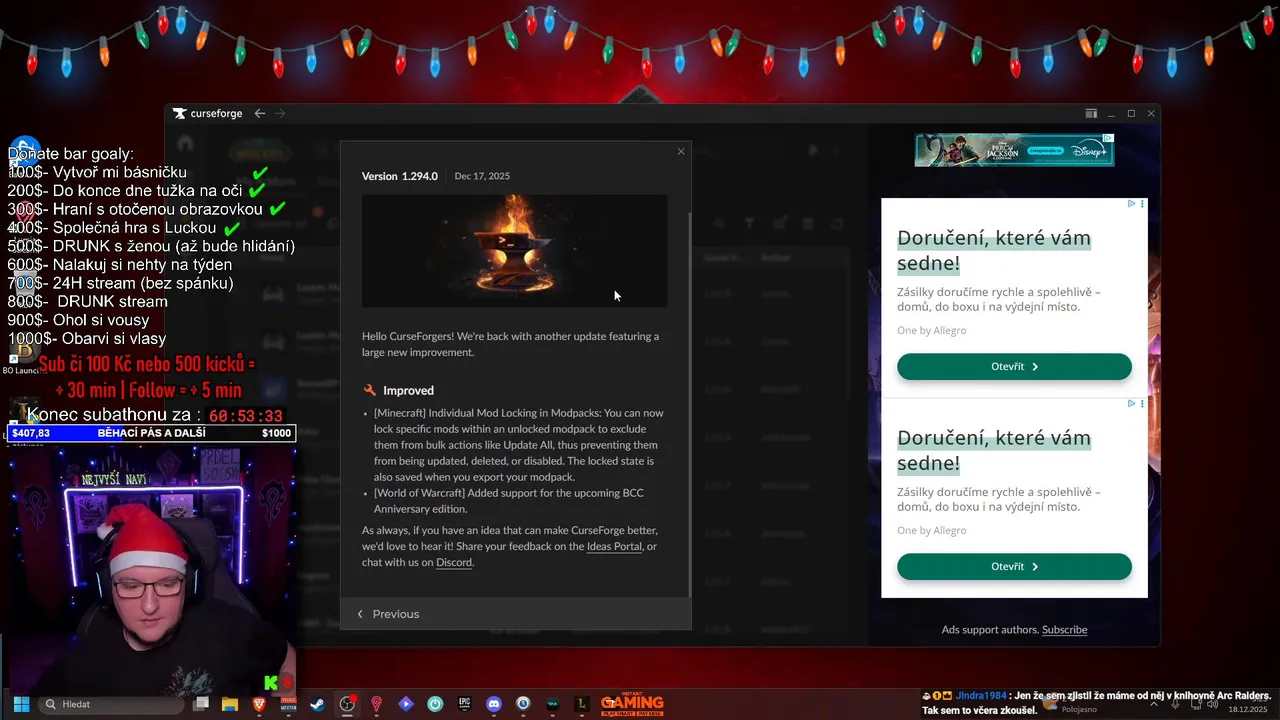Screen dimensions: 1280x720
Task: Open Epic Games Launcher from the taskbar
Action: [x=464, y=704]
